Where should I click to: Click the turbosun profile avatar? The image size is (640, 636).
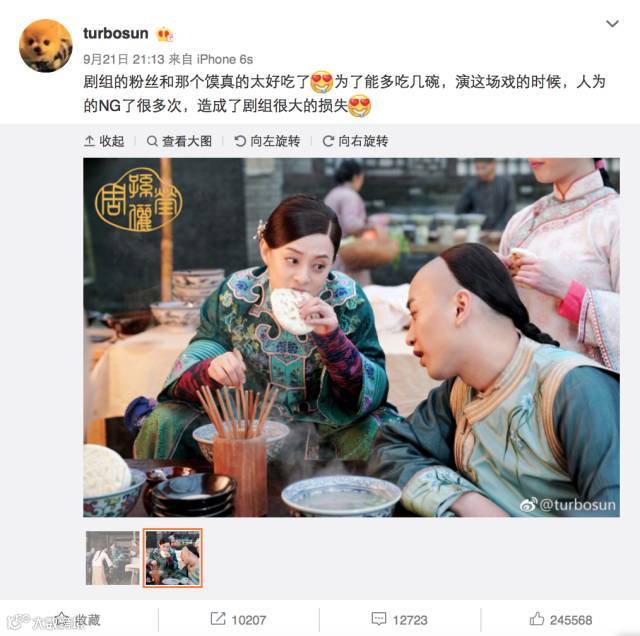(x=46, y=46)
